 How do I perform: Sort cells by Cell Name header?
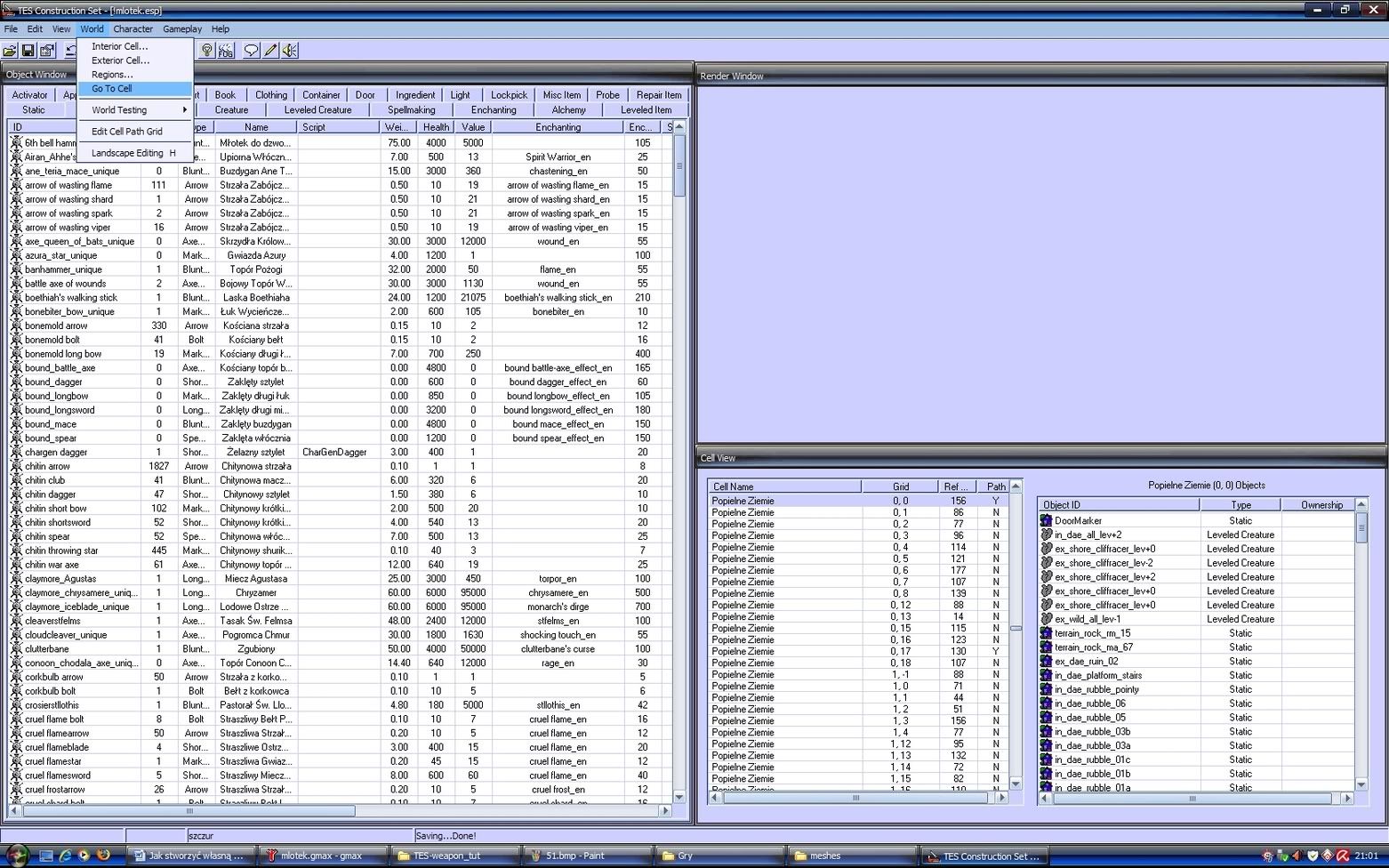click(785, 486)
